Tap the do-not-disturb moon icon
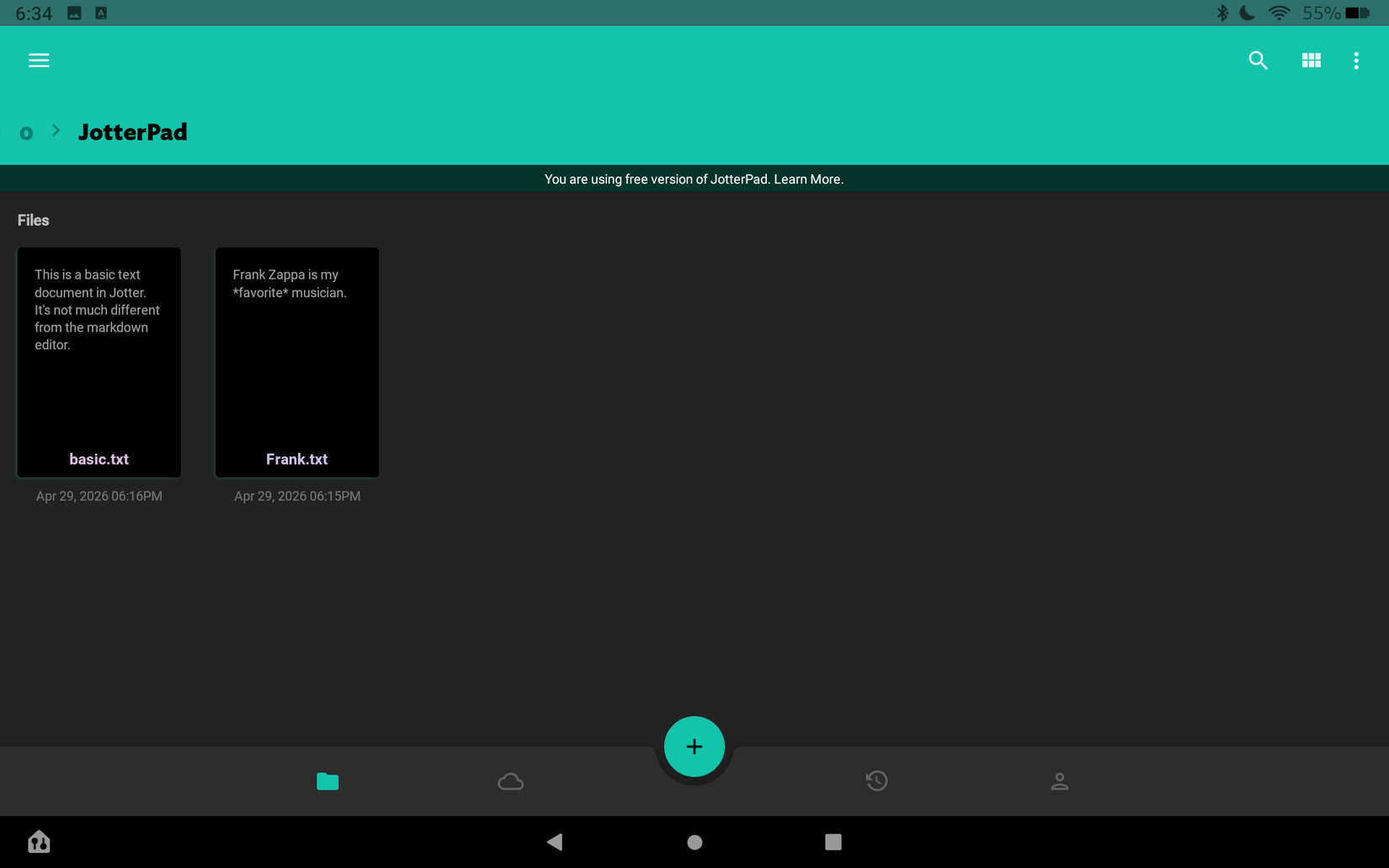 1248,13
